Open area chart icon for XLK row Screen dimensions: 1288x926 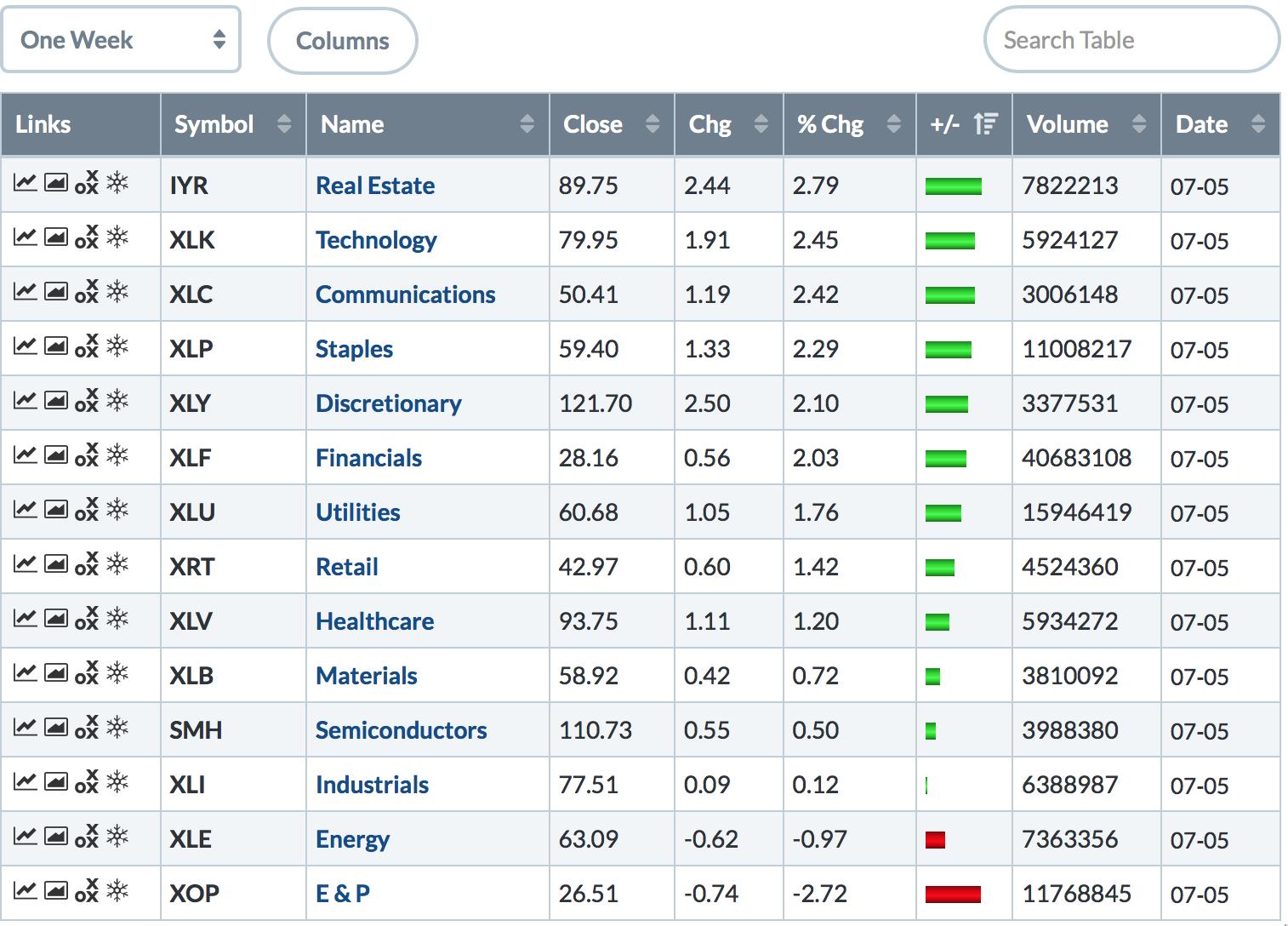point(56,237)
